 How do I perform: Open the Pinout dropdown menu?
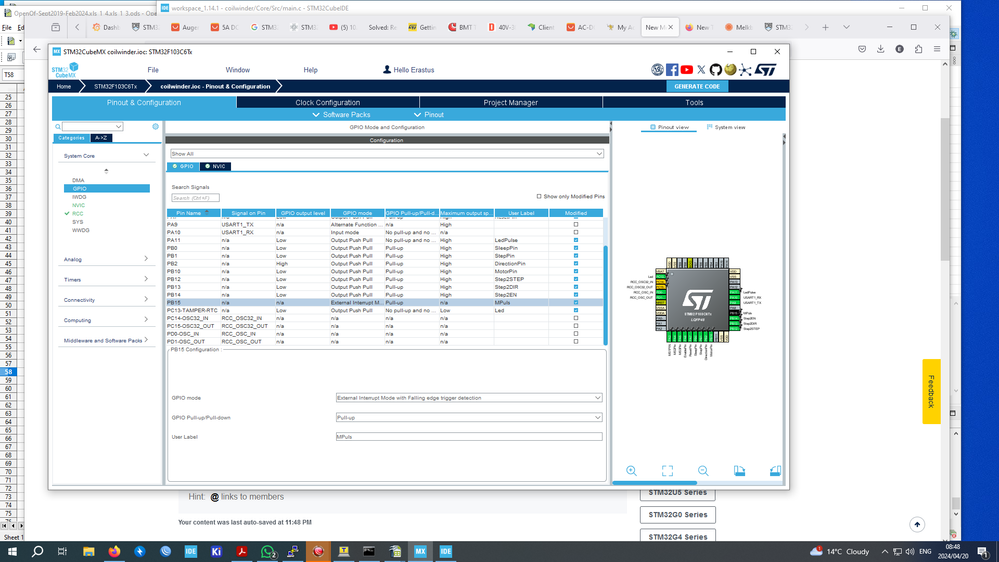[429, 115]
